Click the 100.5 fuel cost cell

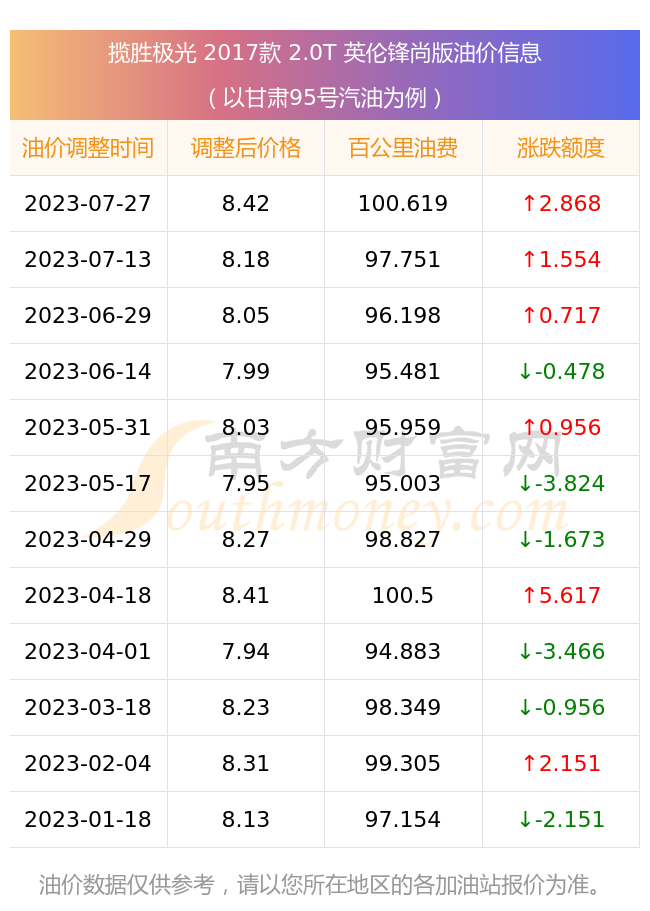pos(403,595)
